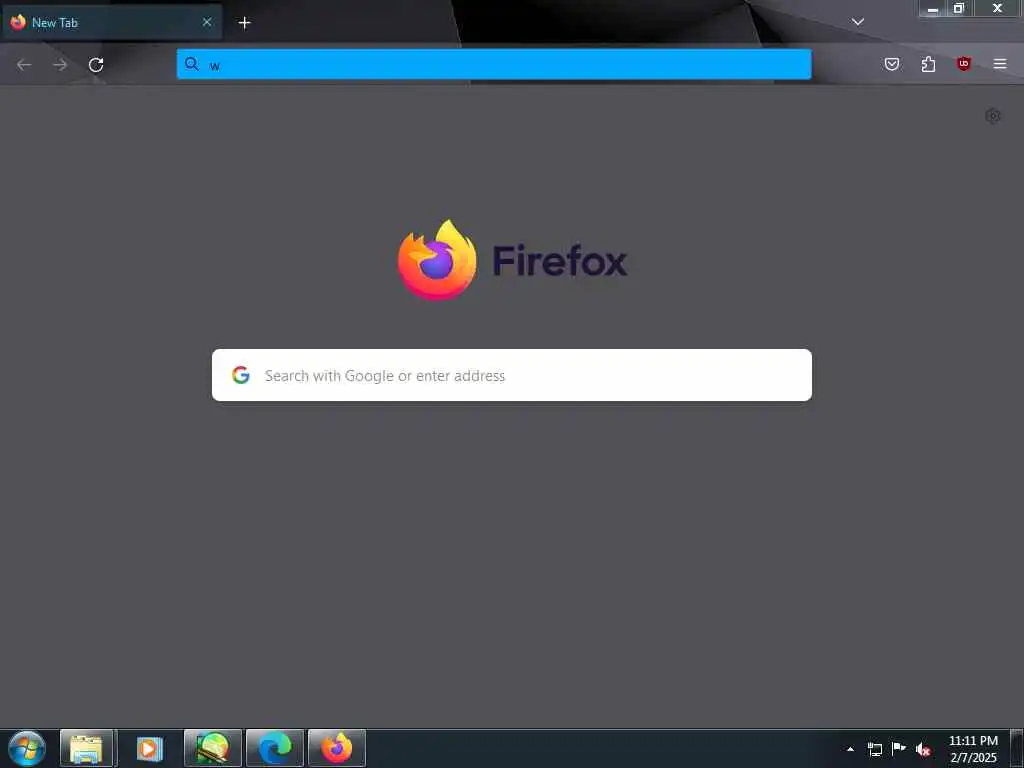The height and width of the screenshot is (768, 1024).
Task: Click the muted volume speaker icon
Action: (923, 750)
